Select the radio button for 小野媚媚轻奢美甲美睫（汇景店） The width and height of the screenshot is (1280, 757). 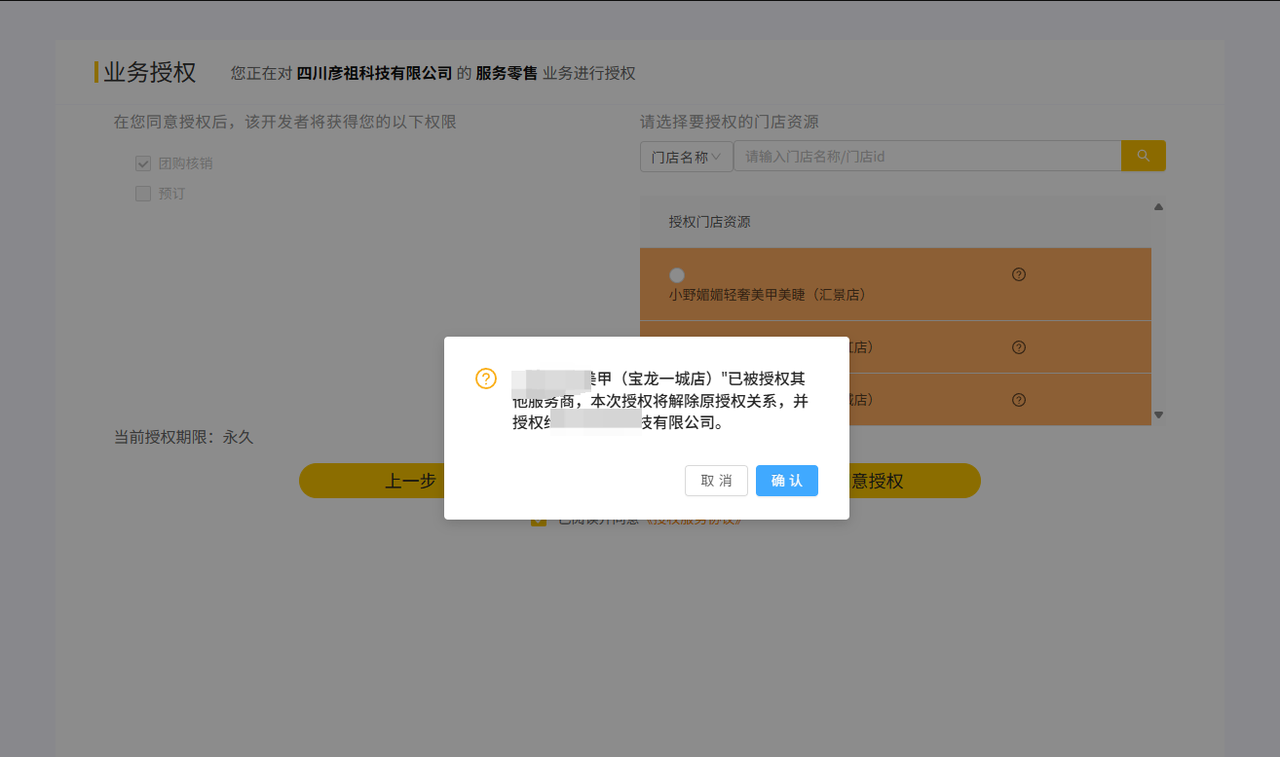(677, 275)
